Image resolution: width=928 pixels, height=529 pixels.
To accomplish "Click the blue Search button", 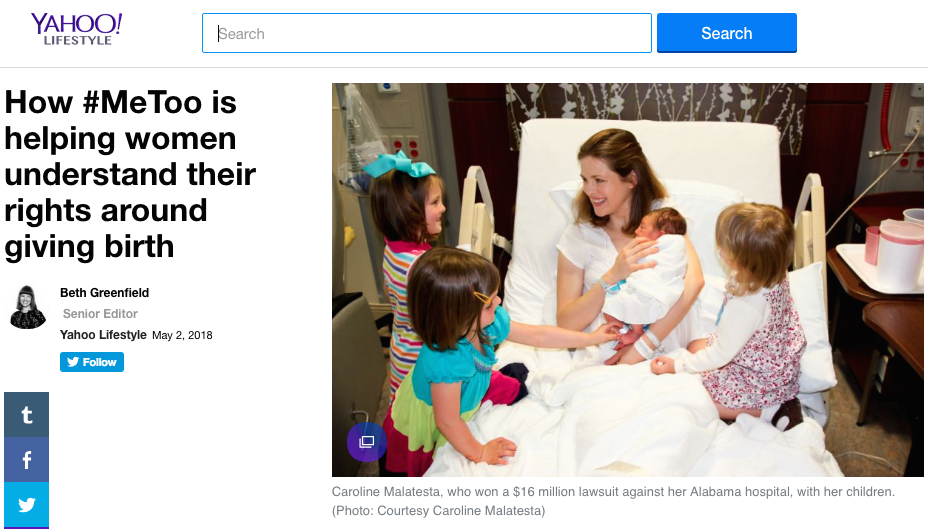I will [727, 33].
